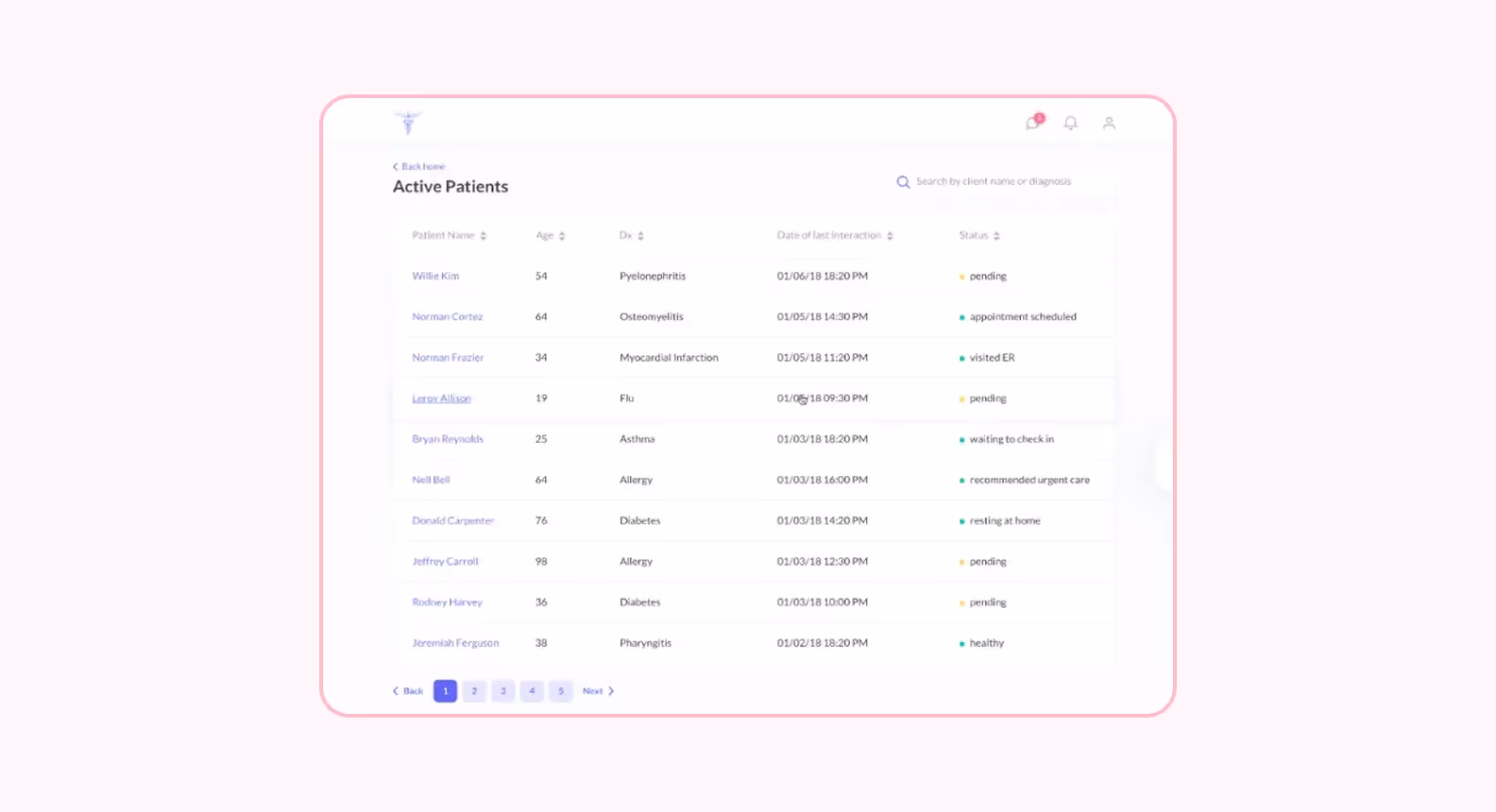Open patient Nell Bell
This screenshot has height=812, width=1496.
pos(431,480)
